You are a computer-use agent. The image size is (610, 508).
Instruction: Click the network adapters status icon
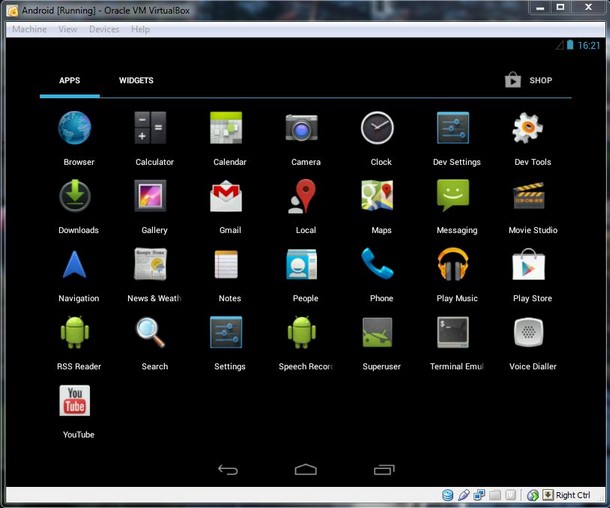[479, 495]
